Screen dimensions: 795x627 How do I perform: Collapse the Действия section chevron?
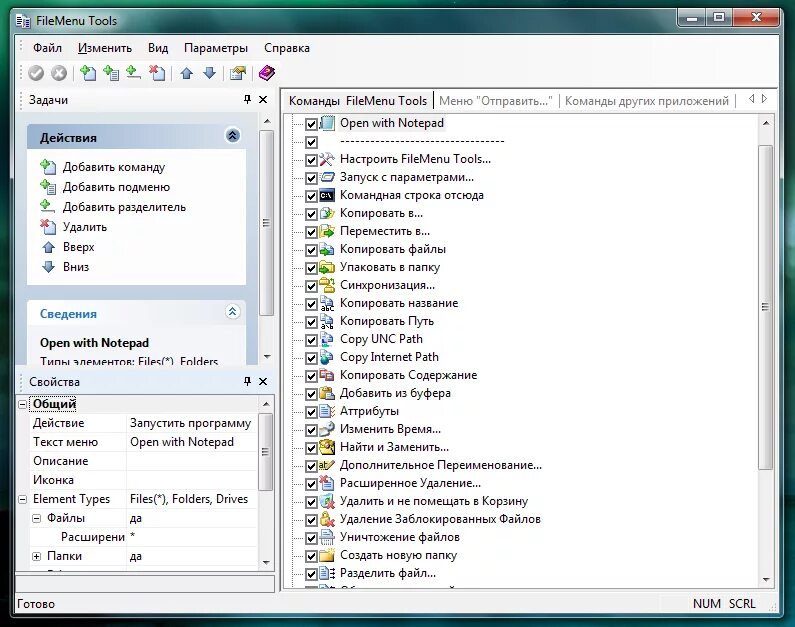click(232, 136)
